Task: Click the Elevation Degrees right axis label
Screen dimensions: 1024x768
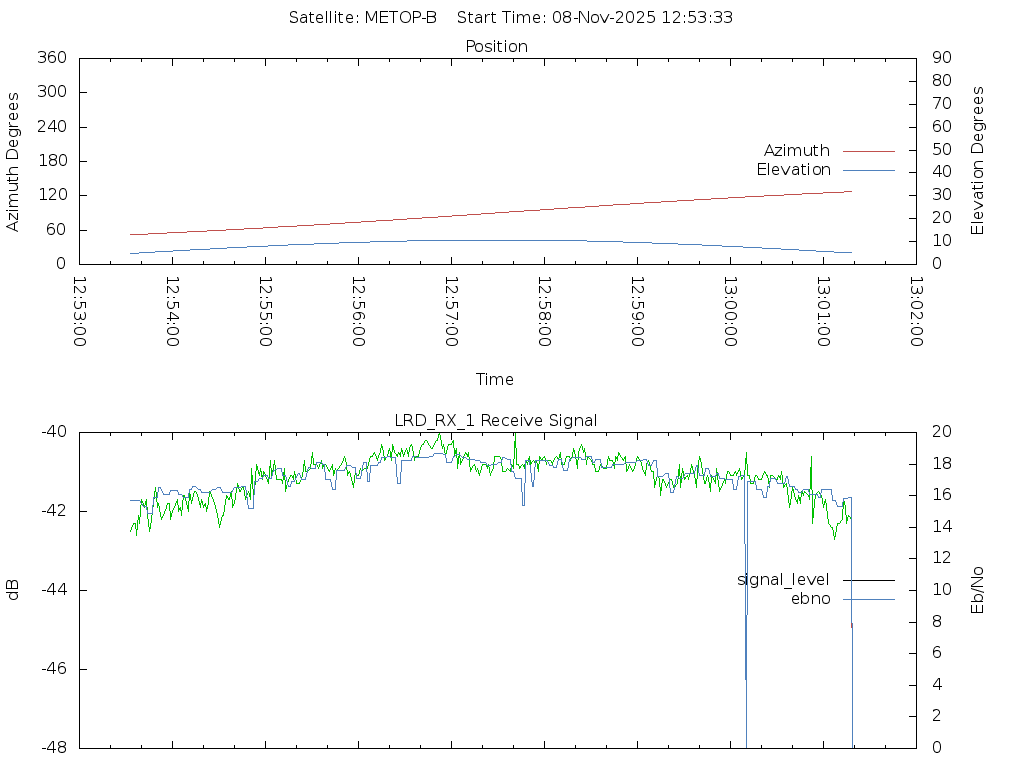Action: (x=978, y=161)
